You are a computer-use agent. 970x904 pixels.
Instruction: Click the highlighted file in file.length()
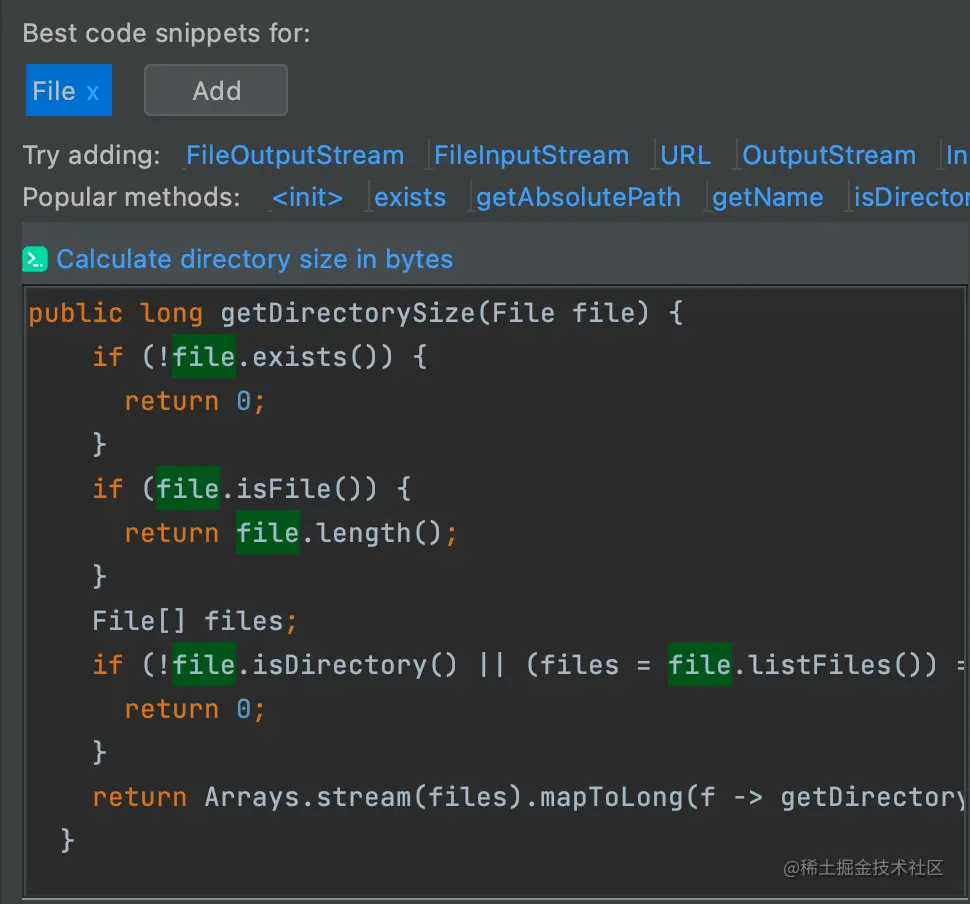pyautogui.click(x=268, y=532)
